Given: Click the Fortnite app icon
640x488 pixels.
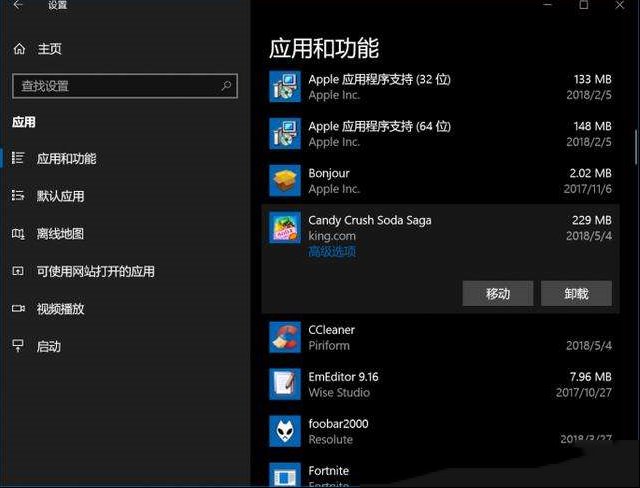Looking at the screenshot, I should coord(285,475).
